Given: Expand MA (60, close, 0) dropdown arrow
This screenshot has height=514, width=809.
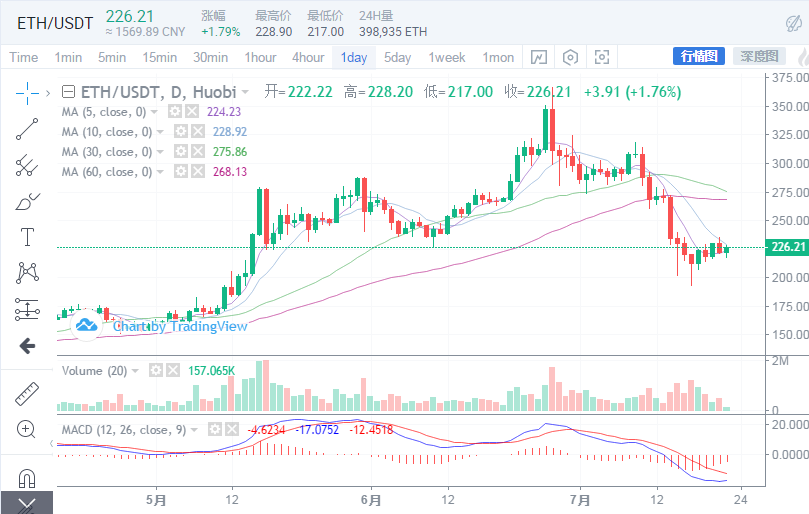Looking at the screenshot, I should click(160, 172).
